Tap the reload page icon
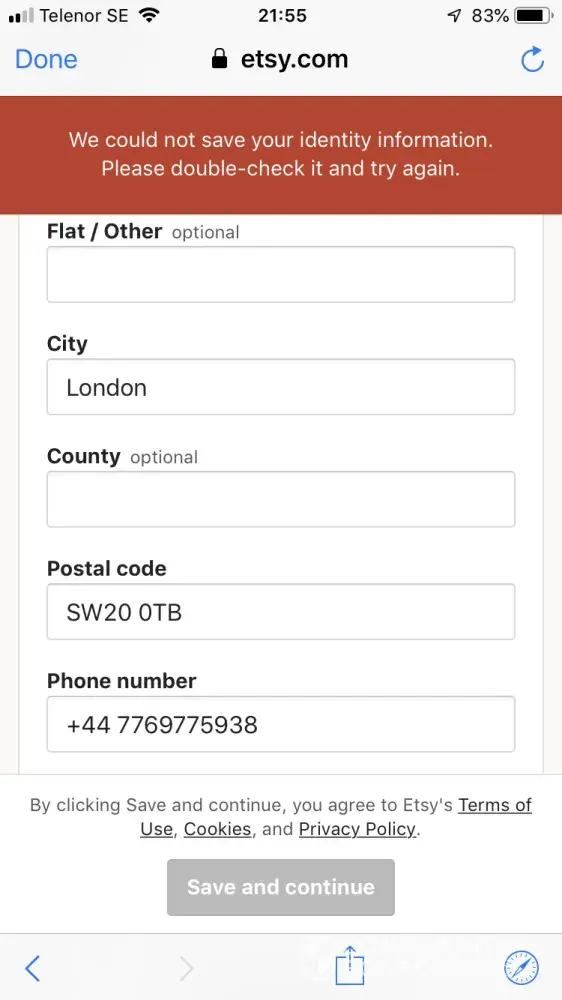 click(x=532, y=60)
